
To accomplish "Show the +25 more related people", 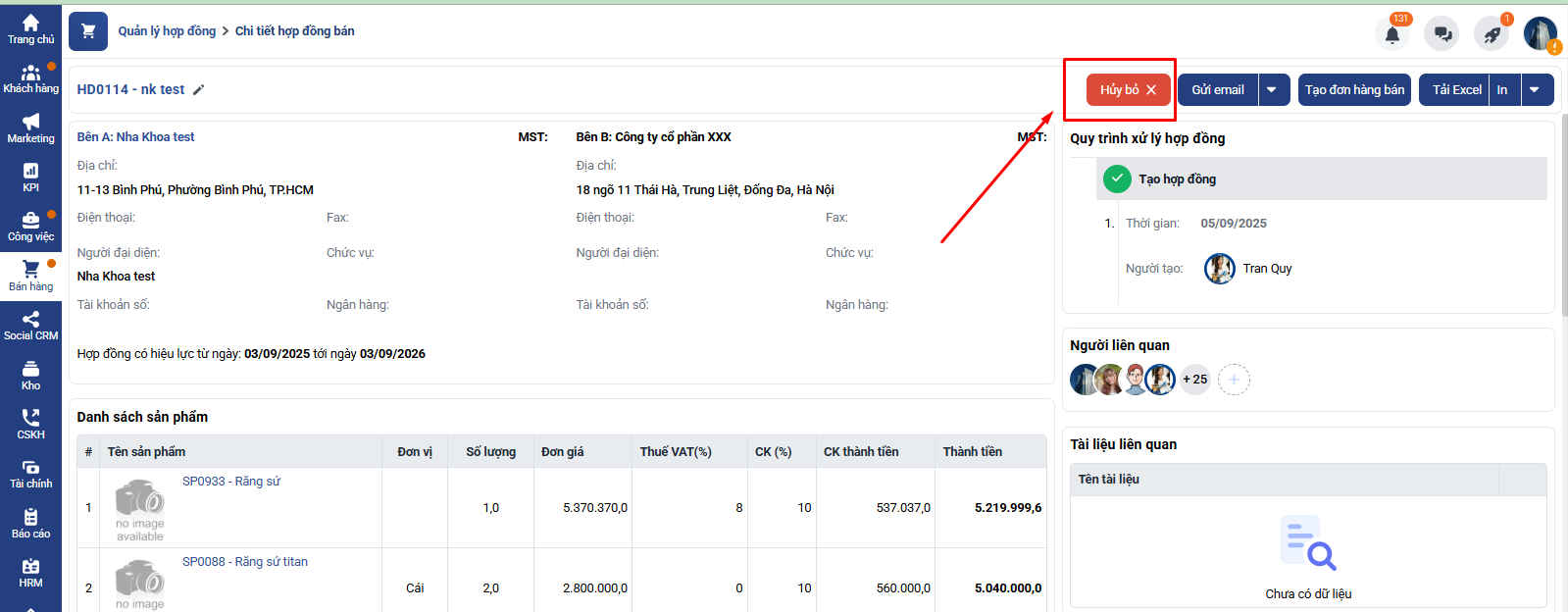I will 1194,380.
